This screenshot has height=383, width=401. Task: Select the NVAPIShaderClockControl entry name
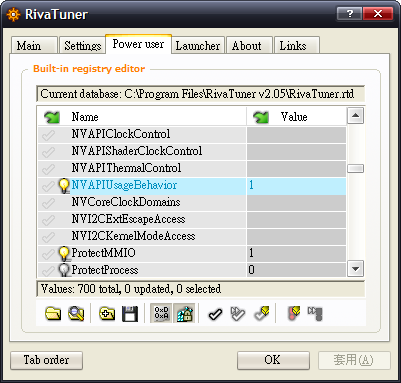coord(137,151)
